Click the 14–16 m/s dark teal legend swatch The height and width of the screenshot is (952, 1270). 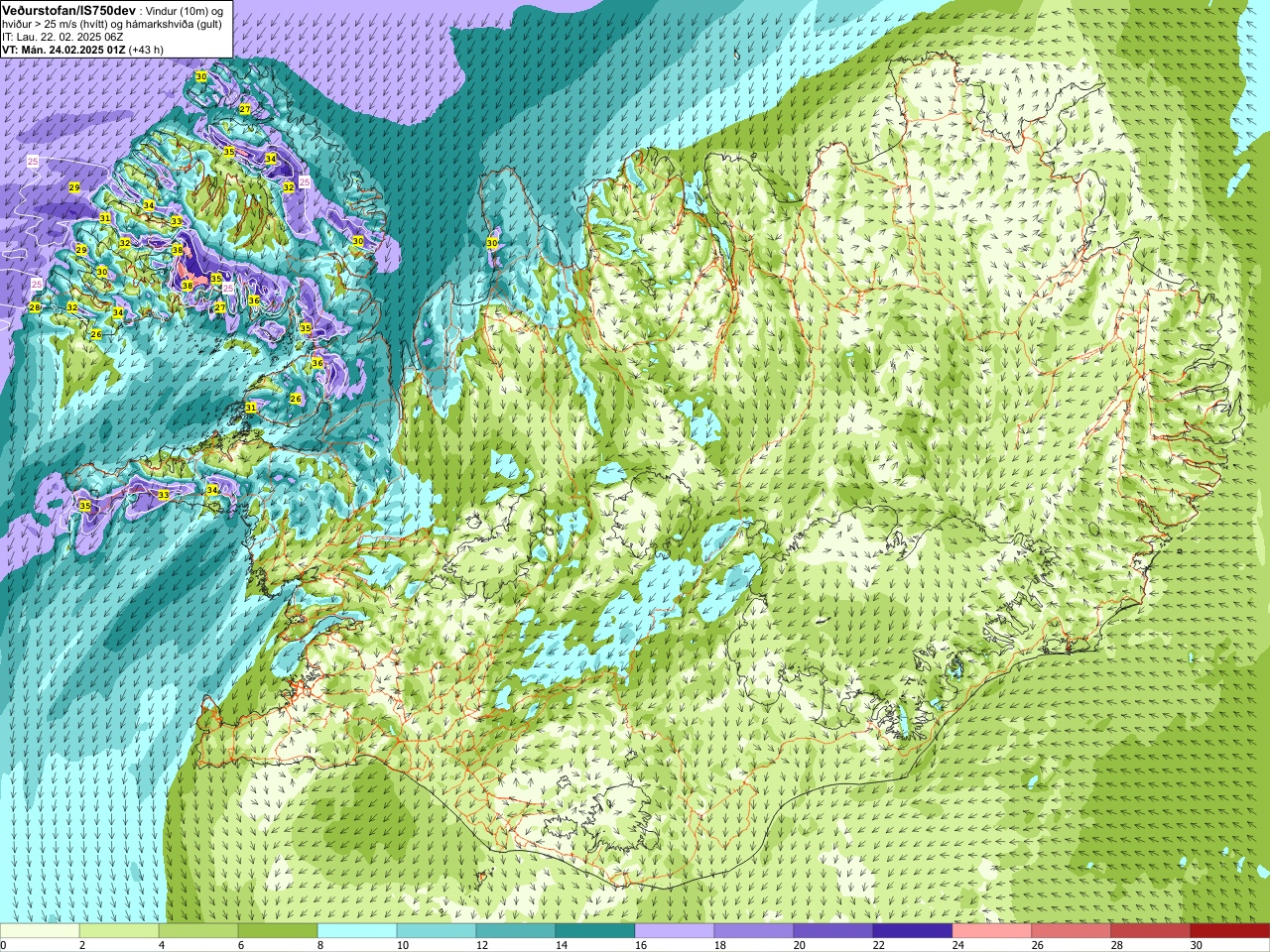click(595, 931)
